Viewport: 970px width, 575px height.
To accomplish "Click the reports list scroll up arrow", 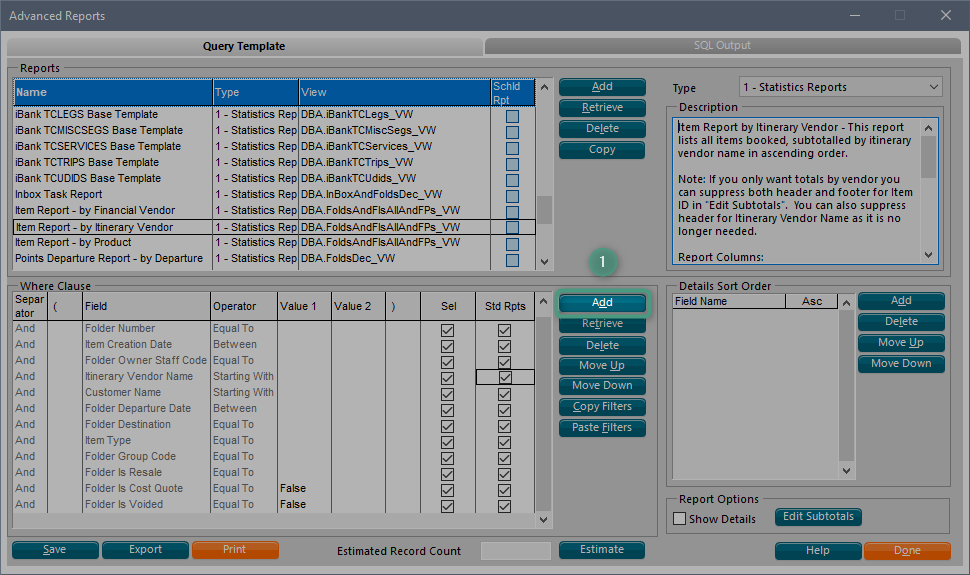I will (544, 87).
